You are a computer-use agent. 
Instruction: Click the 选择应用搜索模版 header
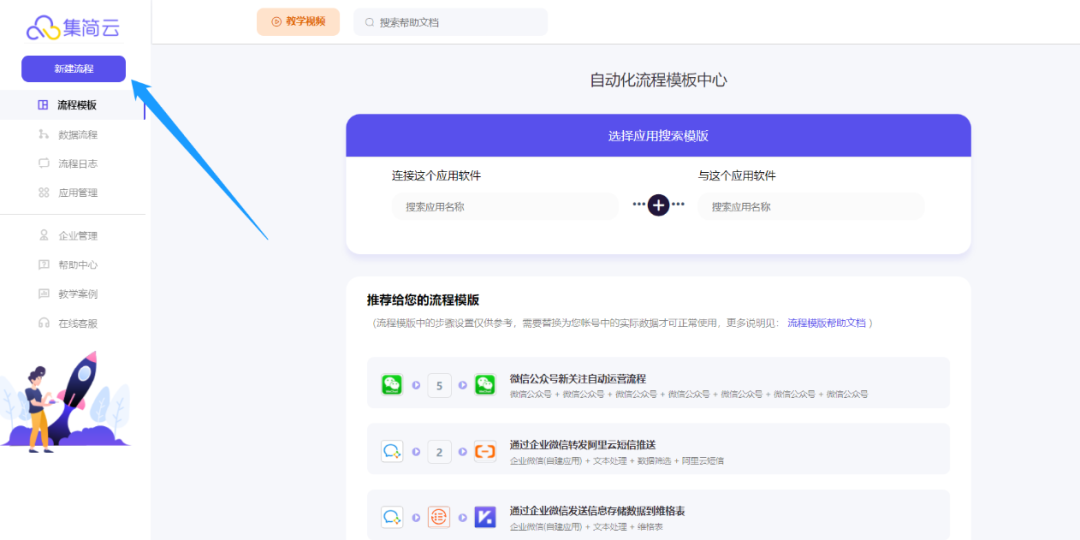[658, 136]
